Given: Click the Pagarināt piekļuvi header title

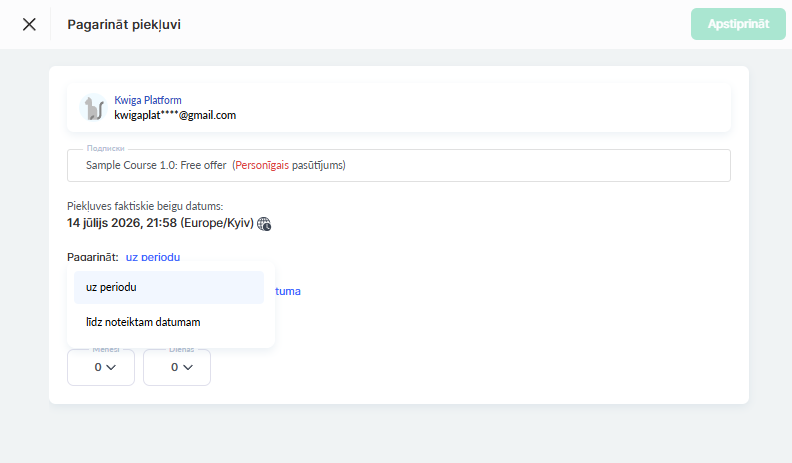Looking at the screenshot, I should (x=124, y=24).
